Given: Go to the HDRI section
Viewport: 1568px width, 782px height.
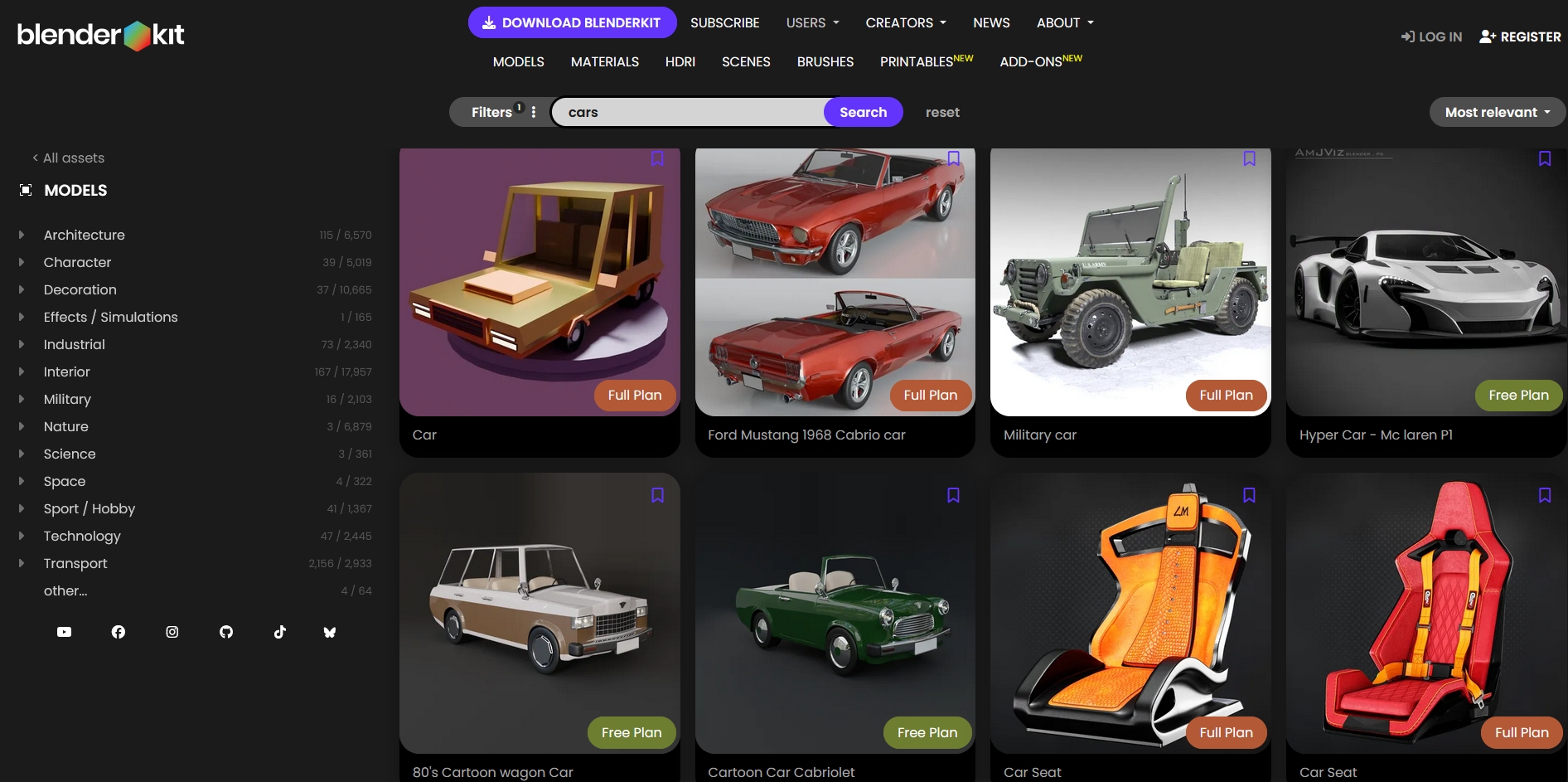Looking at the screenshot, I should click(x=680, y=62).
